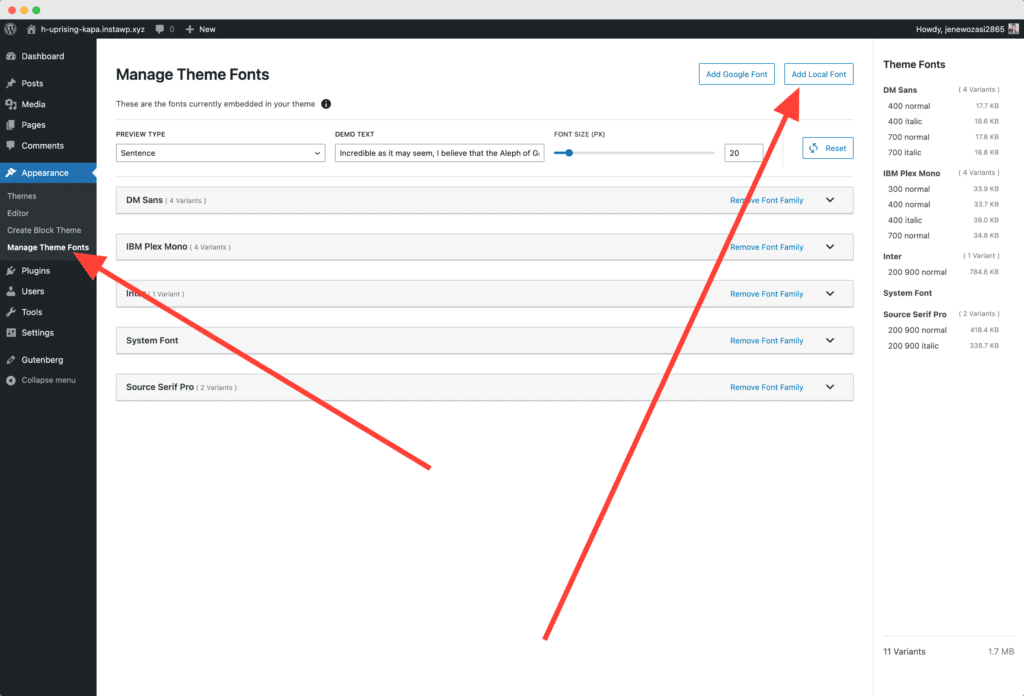
Task: Collapse the admin menu with the arrow icon
Action: [10, 381]
